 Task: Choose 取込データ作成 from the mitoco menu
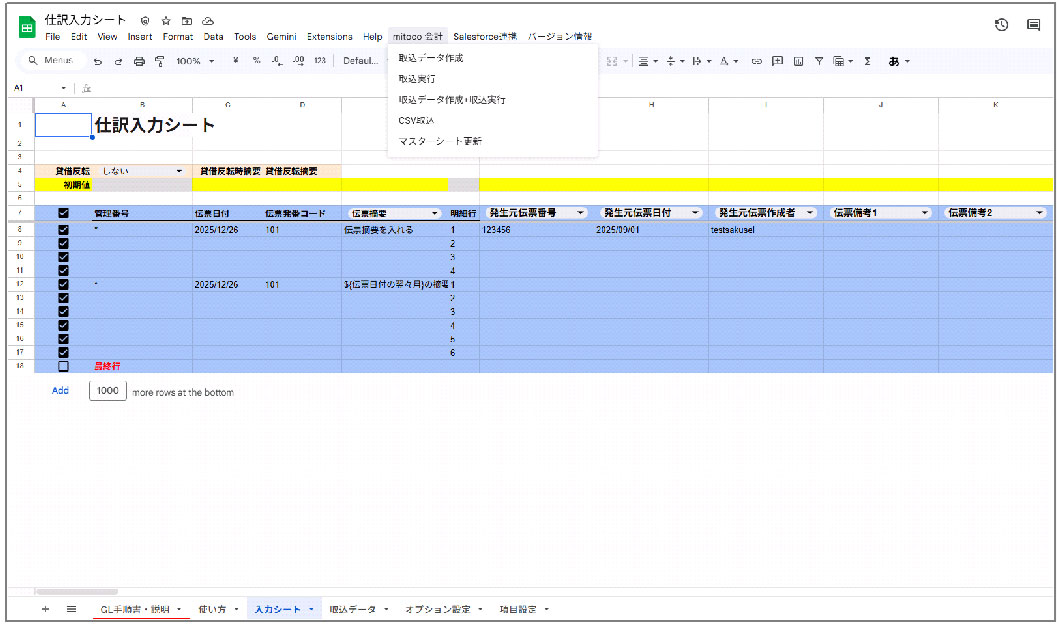point(431,58)
